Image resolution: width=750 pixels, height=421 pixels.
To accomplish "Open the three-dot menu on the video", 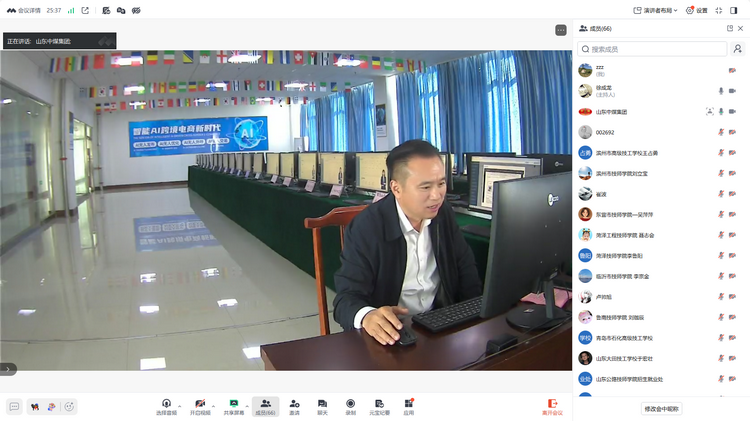I will click(x=561, y=30).
